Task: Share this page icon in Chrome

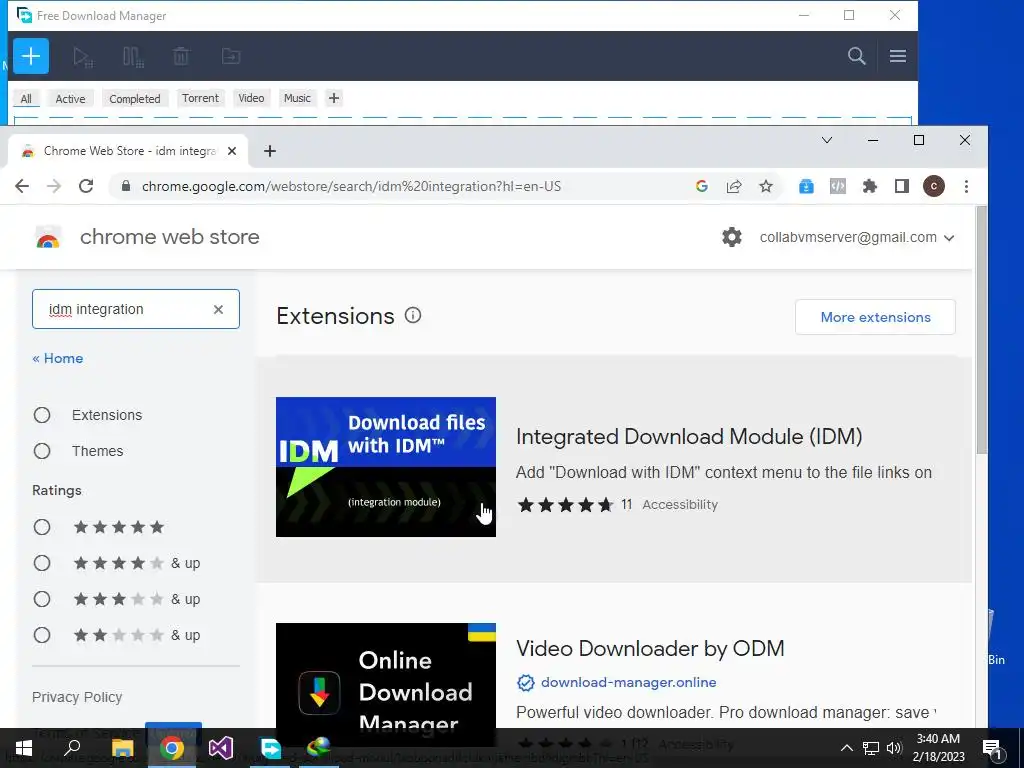Action: coord(733,186)
